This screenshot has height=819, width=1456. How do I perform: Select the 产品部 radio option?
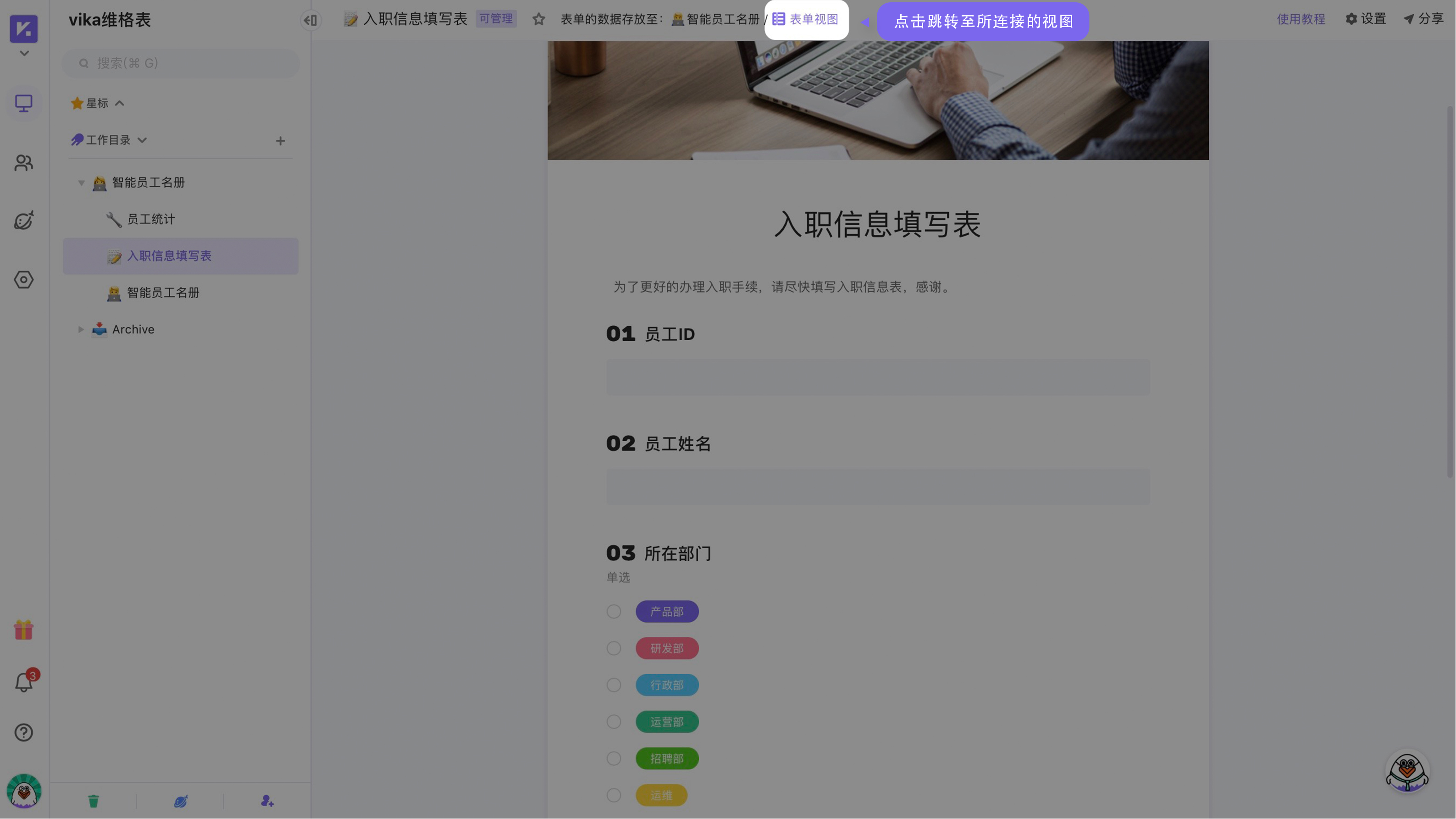pos(614,611)
